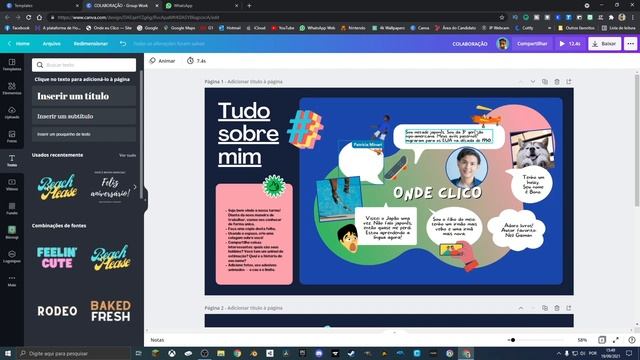The width and height of the screenshot is (640, 360).
Task: Collapse the side panel with arrow handle
Action: point(145,200)
